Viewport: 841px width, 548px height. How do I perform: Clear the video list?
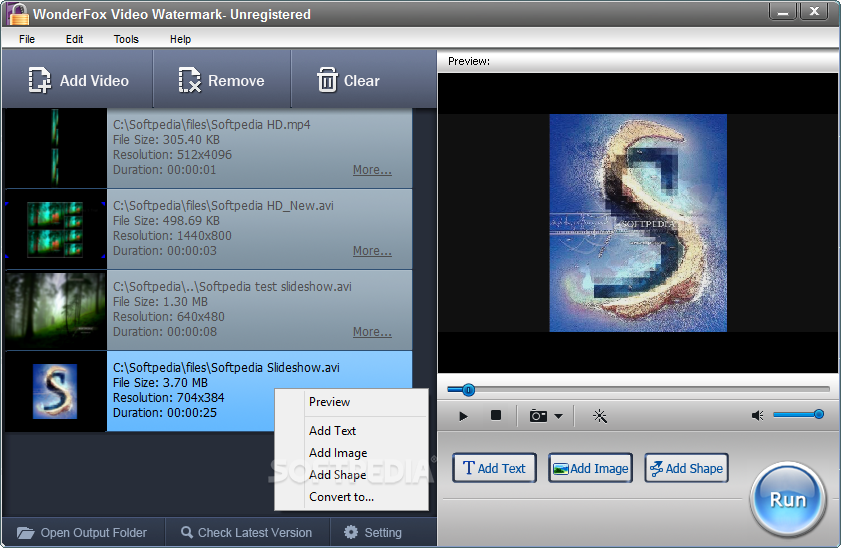349,80
